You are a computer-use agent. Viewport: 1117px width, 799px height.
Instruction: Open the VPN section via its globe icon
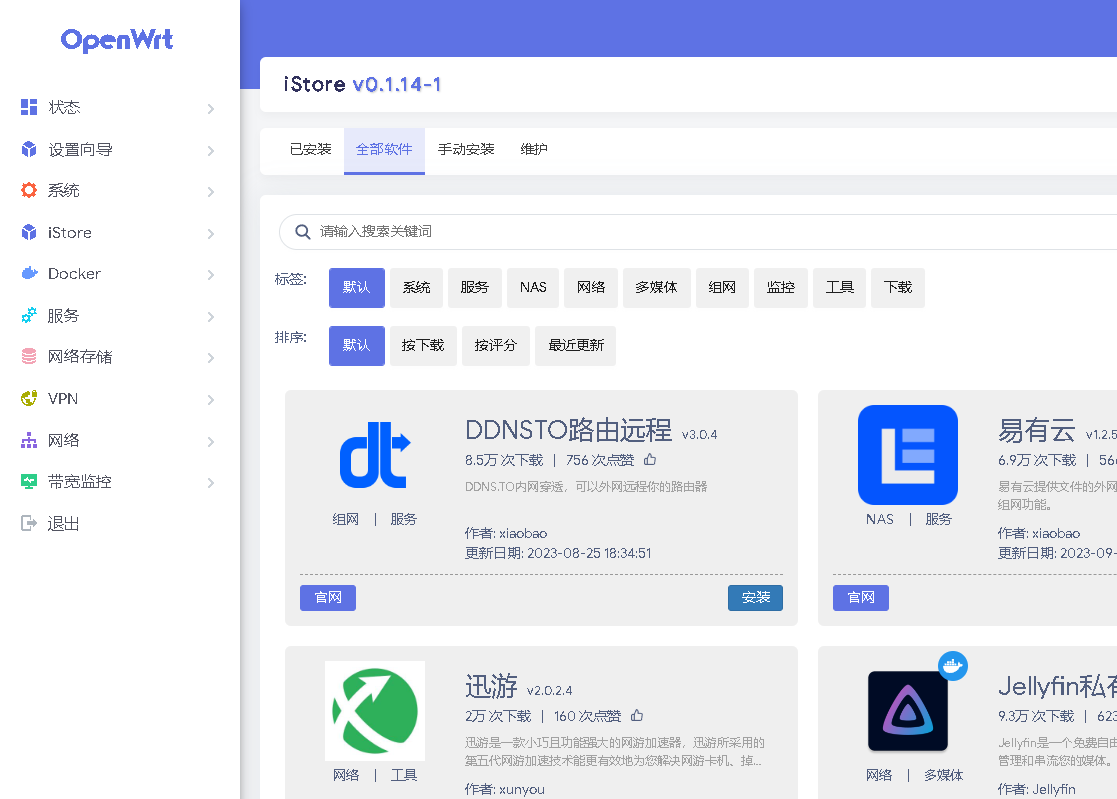pos(29,398)
